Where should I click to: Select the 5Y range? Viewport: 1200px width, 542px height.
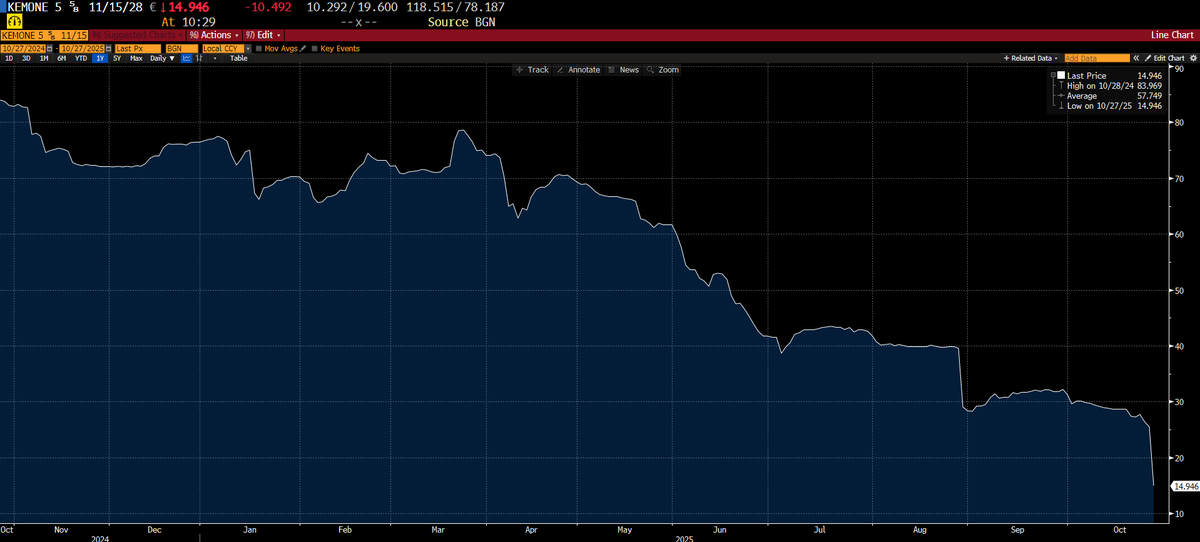[x=117, y=58]
